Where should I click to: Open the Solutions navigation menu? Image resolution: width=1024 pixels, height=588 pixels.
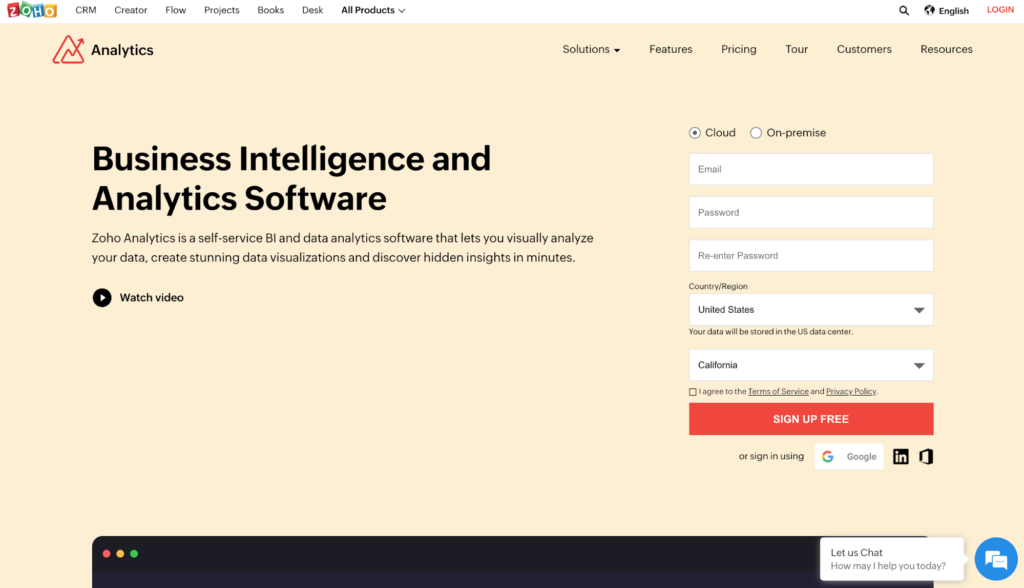591,49
